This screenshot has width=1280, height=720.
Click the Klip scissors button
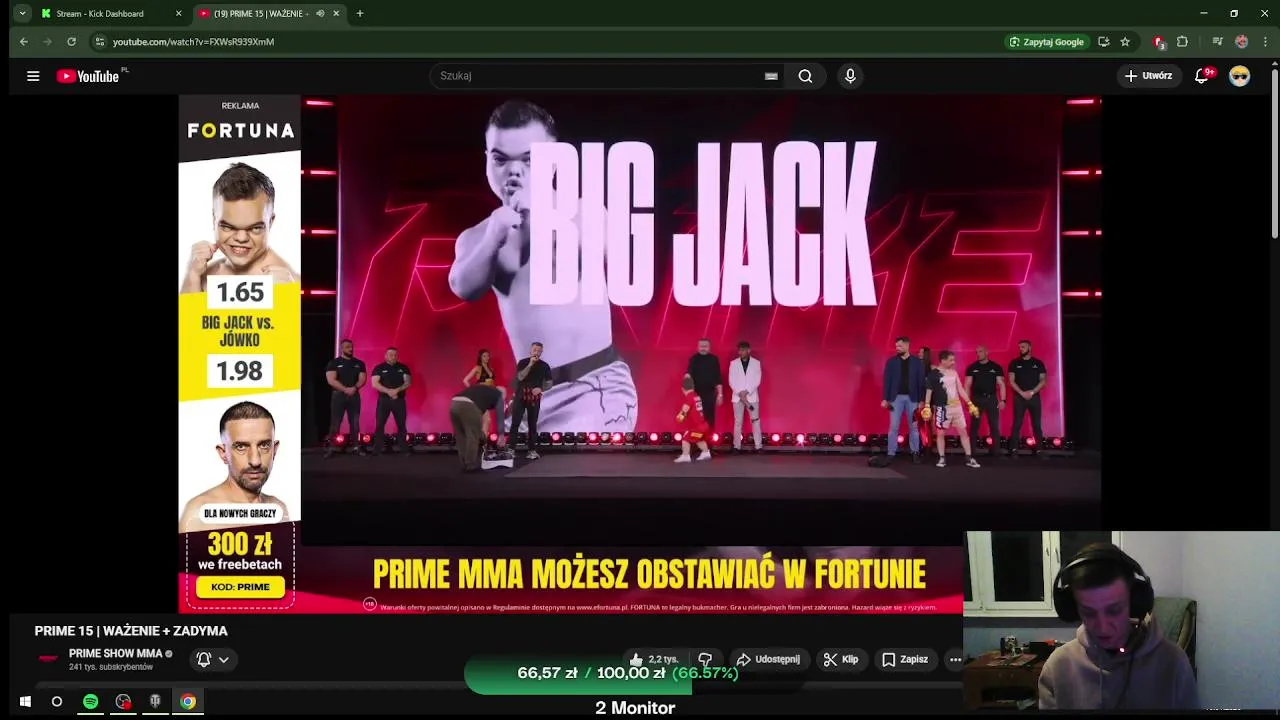(841, 660)
